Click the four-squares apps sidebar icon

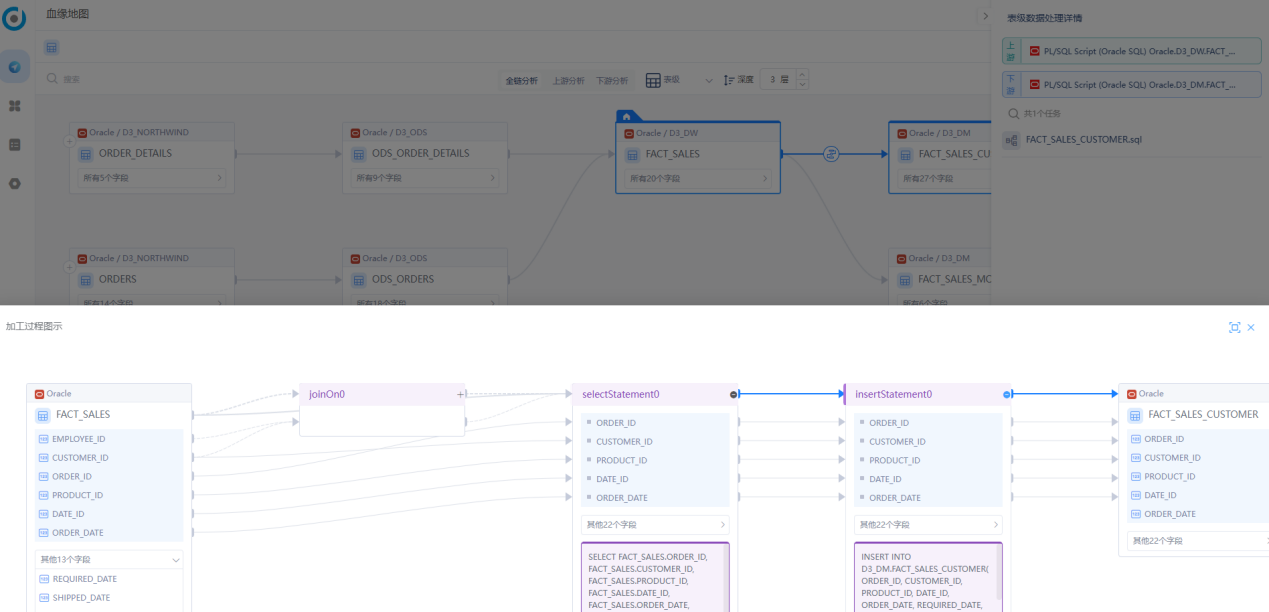[15, 106]
